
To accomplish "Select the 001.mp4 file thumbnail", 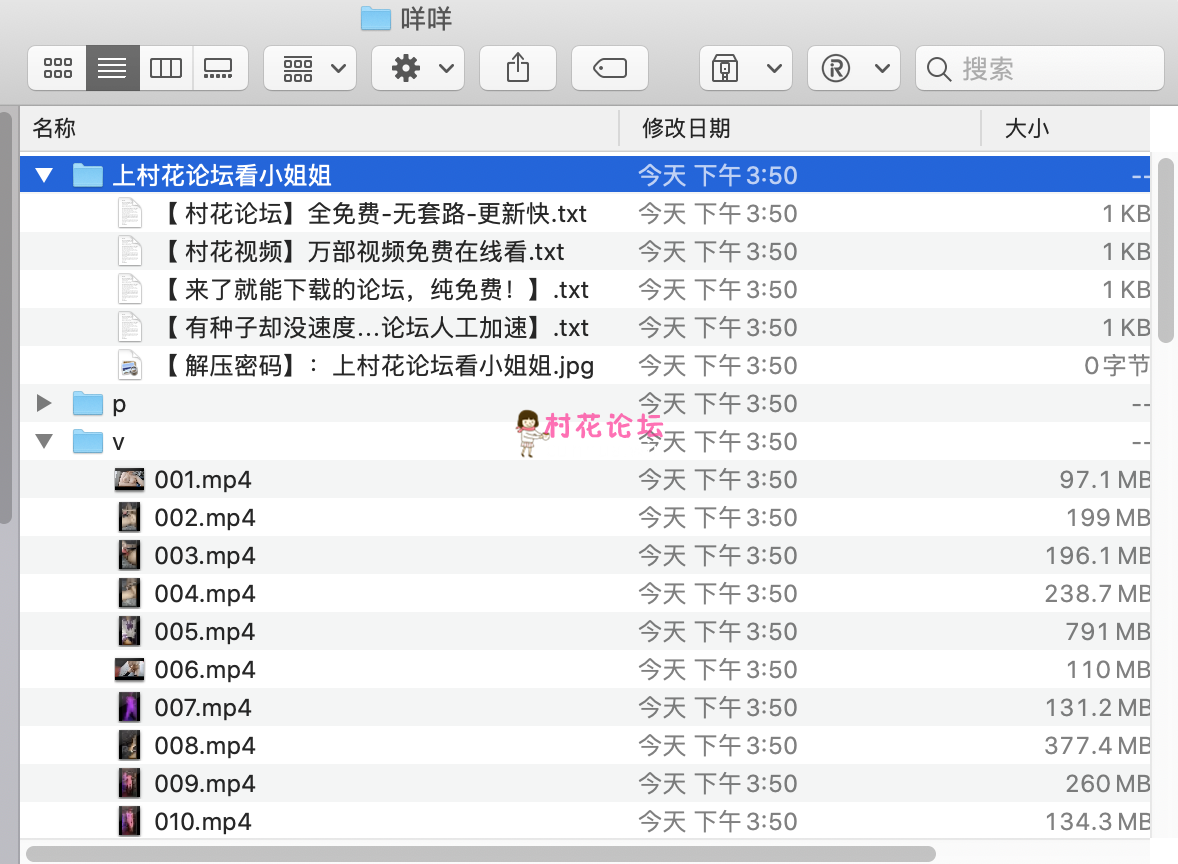I will pyautogui.click(x=129, y=480).
